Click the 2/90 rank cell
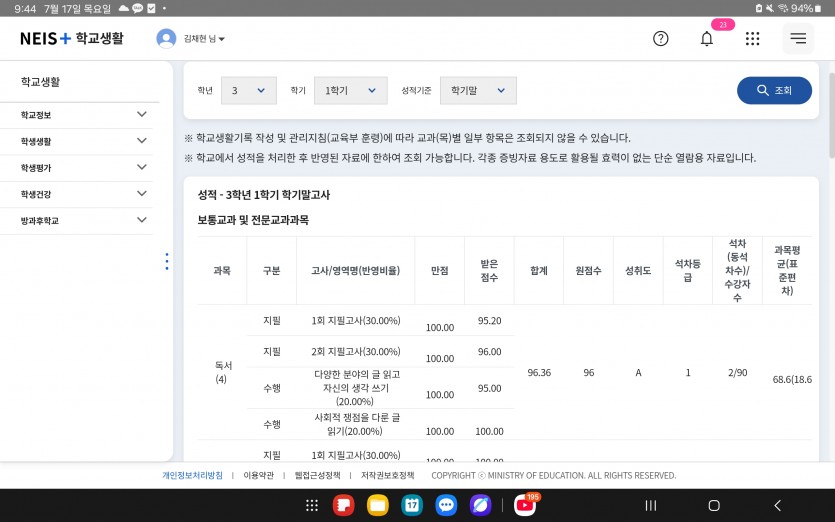This screenshot has height=522, width=835. coord(737,372)
